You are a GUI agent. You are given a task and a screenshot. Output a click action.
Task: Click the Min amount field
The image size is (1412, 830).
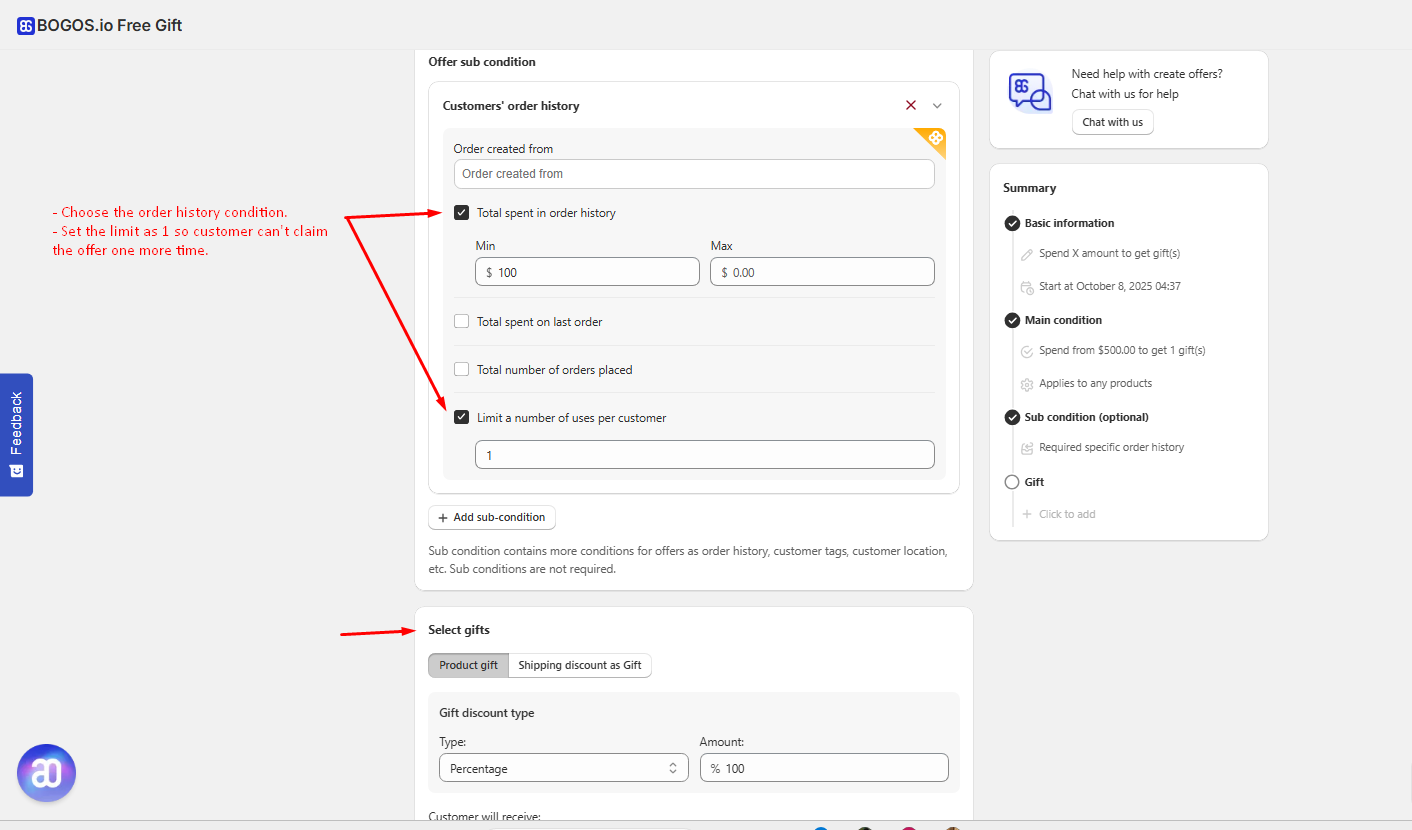pyautogui.click(x=587, y=272)
